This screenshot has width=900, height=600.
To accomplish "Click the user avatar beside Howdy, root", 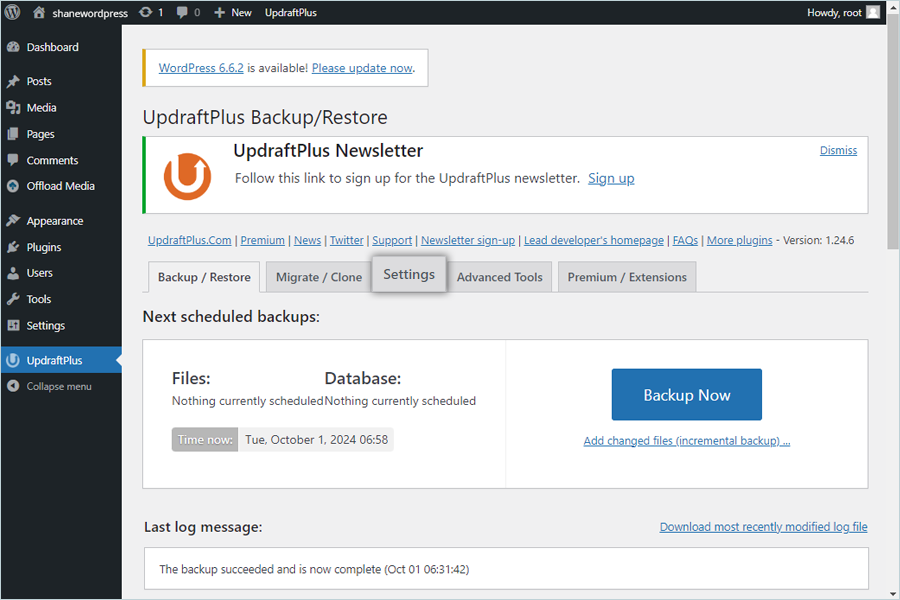I will tap(873, 12).
